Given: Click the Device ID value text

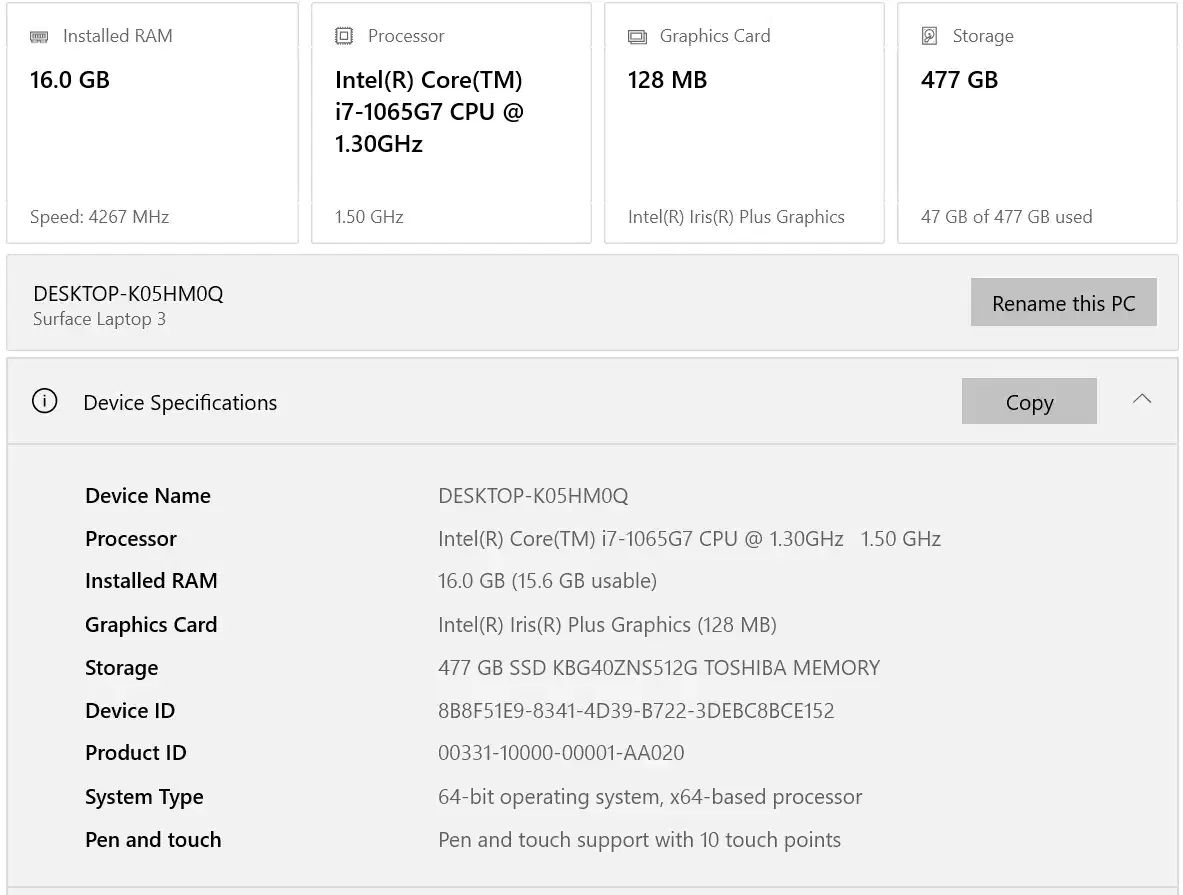Looking at the screenshot, I should 636,711.
